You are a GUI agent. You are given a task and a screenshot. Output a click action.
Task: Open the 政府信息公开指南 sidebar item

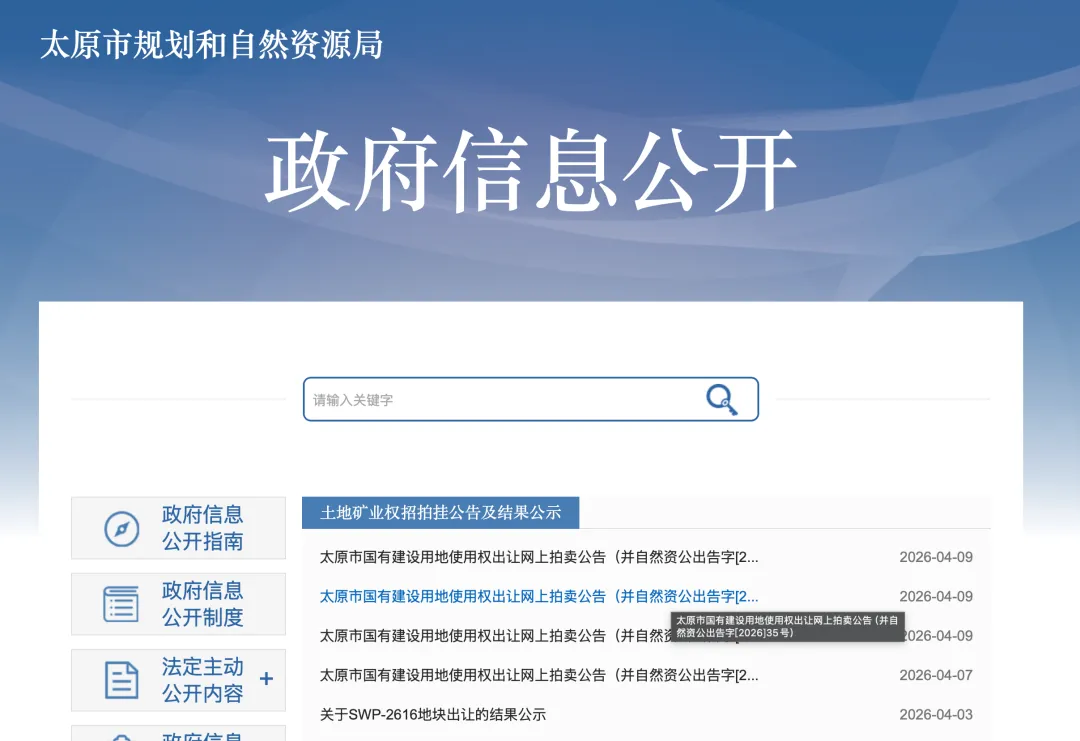(178, 528)
